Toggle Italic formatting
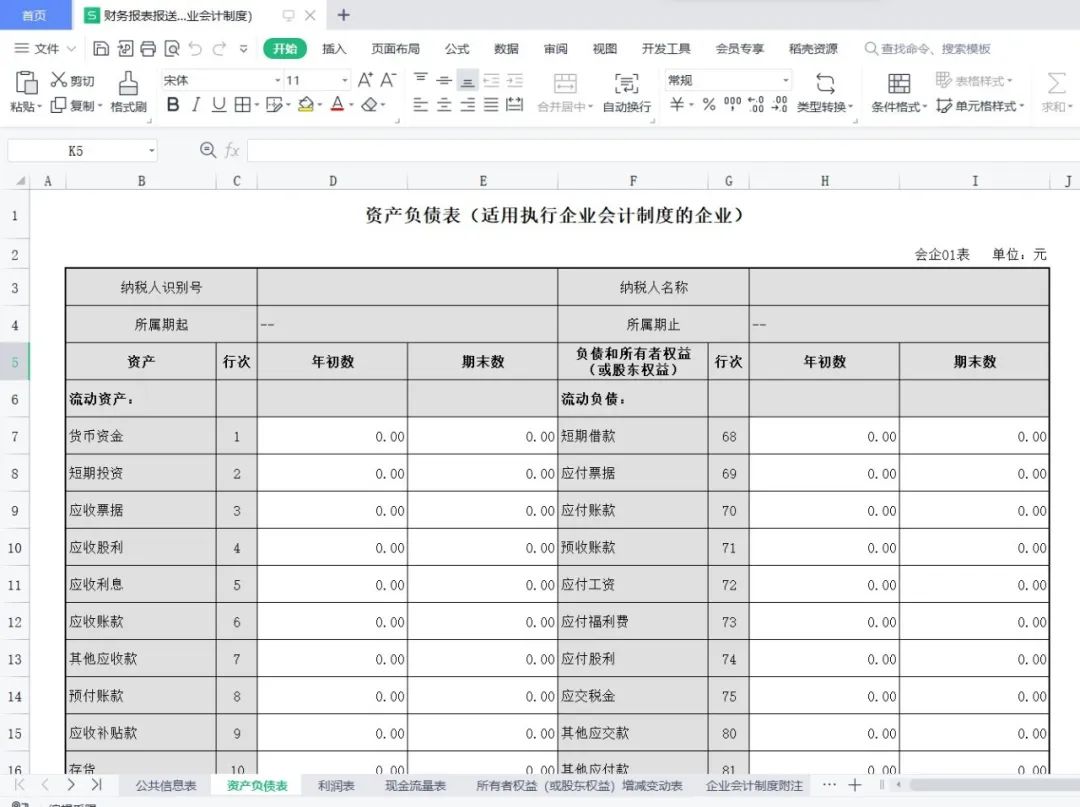Image resolution: width=1080 pixels, height=807 pixels. point(195,105)
